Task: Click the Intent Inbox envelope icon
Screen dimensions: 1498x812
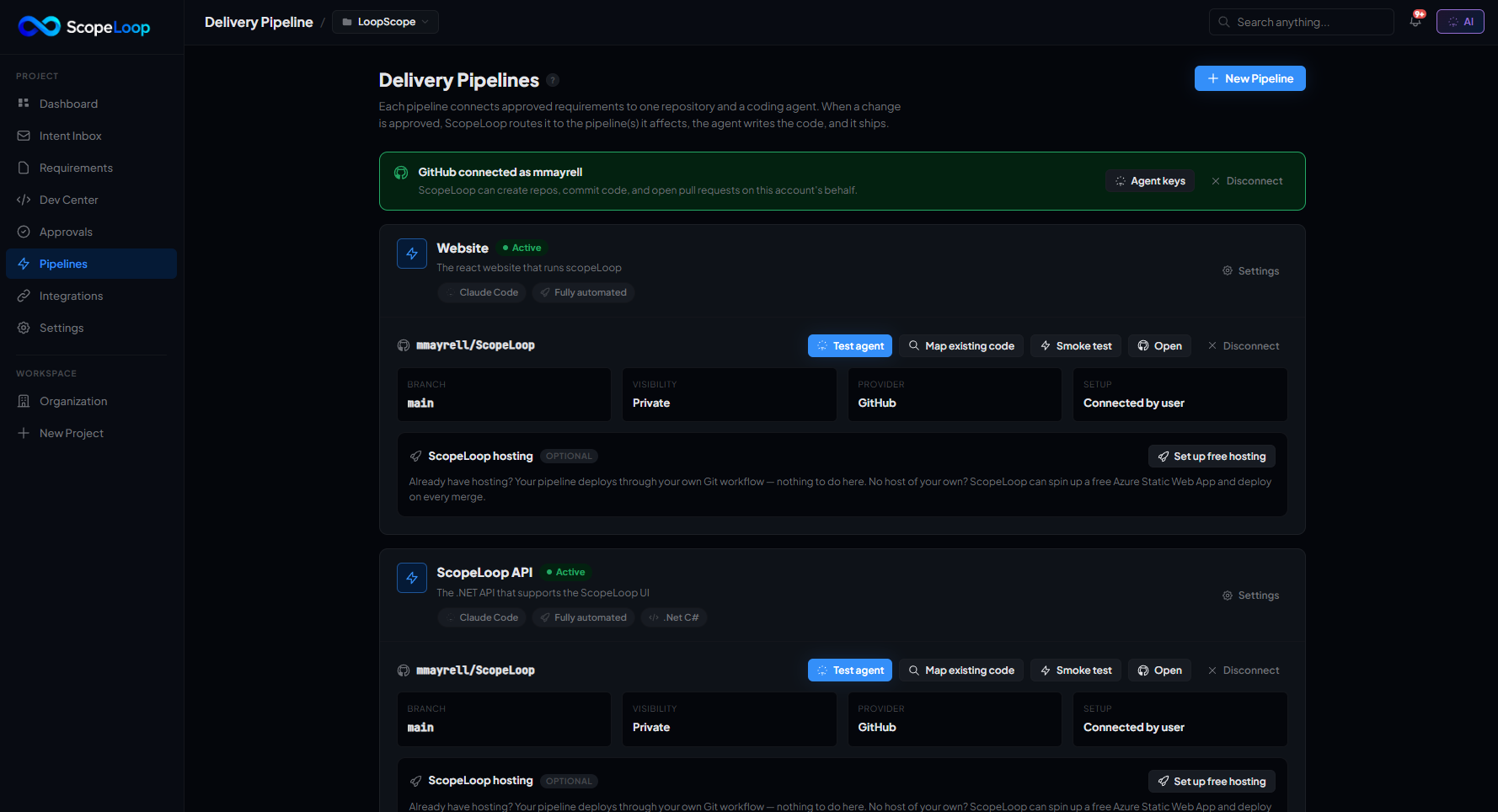Action: 24,136
